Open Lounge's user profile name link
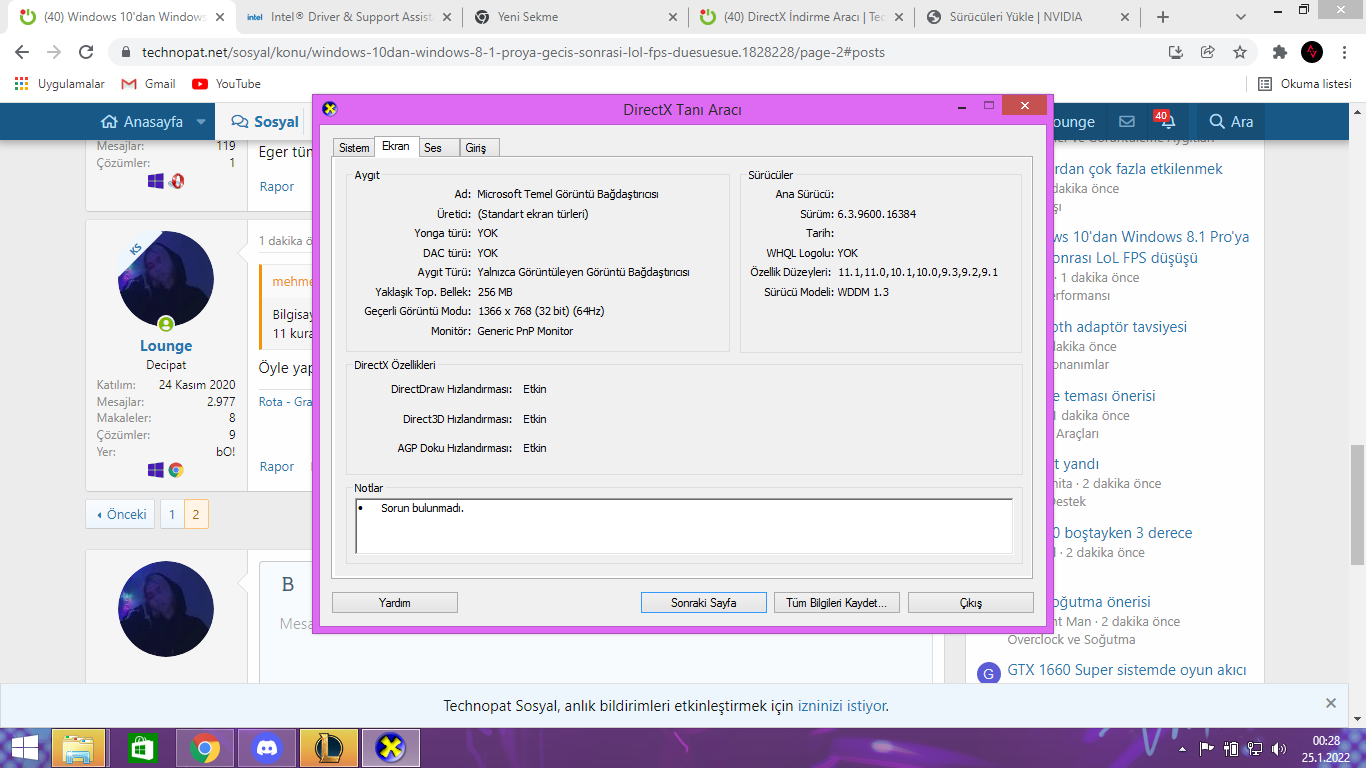Screen dimensions: 1366x768 [166, 346]
